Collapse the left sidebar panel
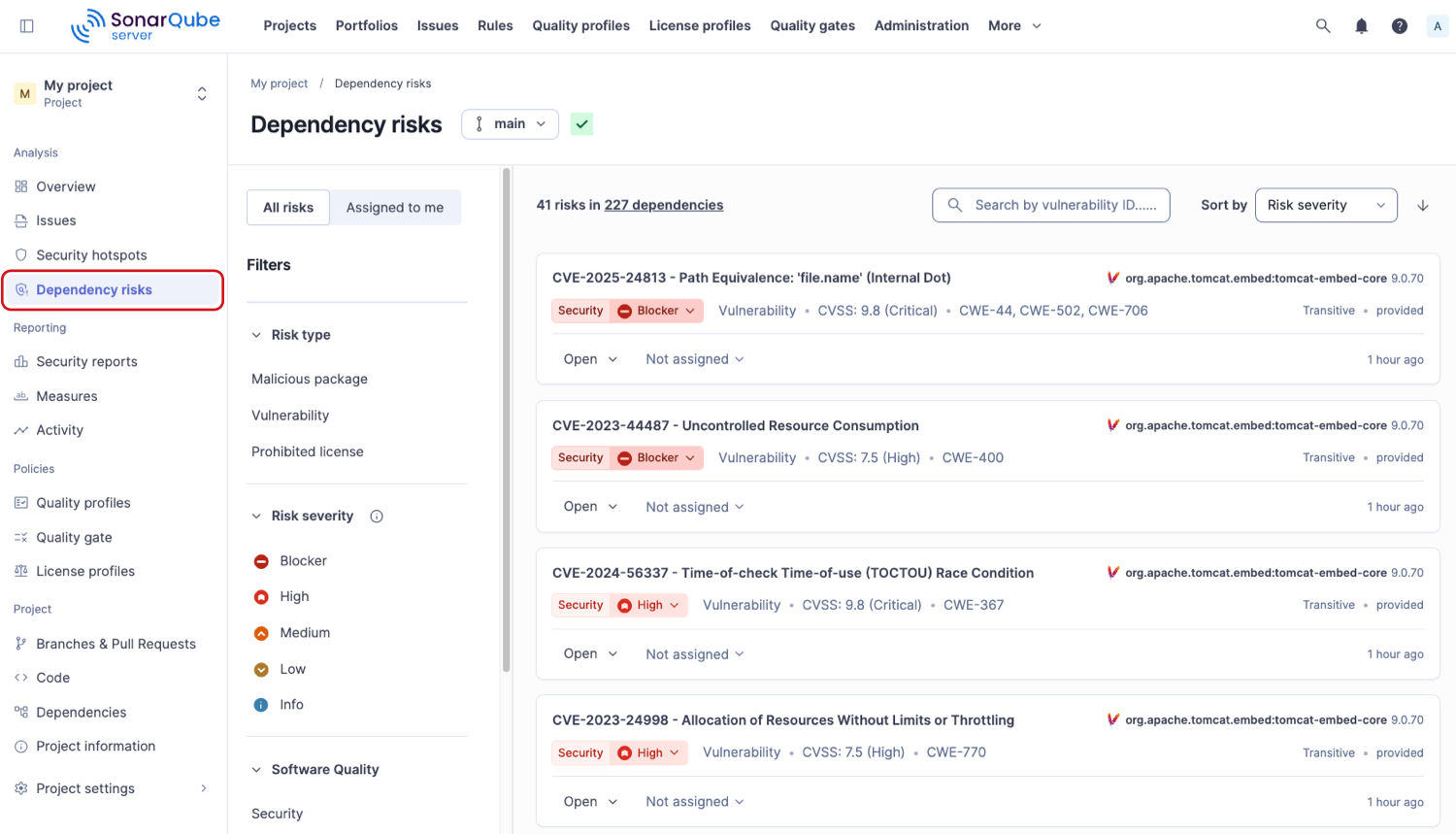This screenshot has width=1456, height=834. [x=26, y=25]
